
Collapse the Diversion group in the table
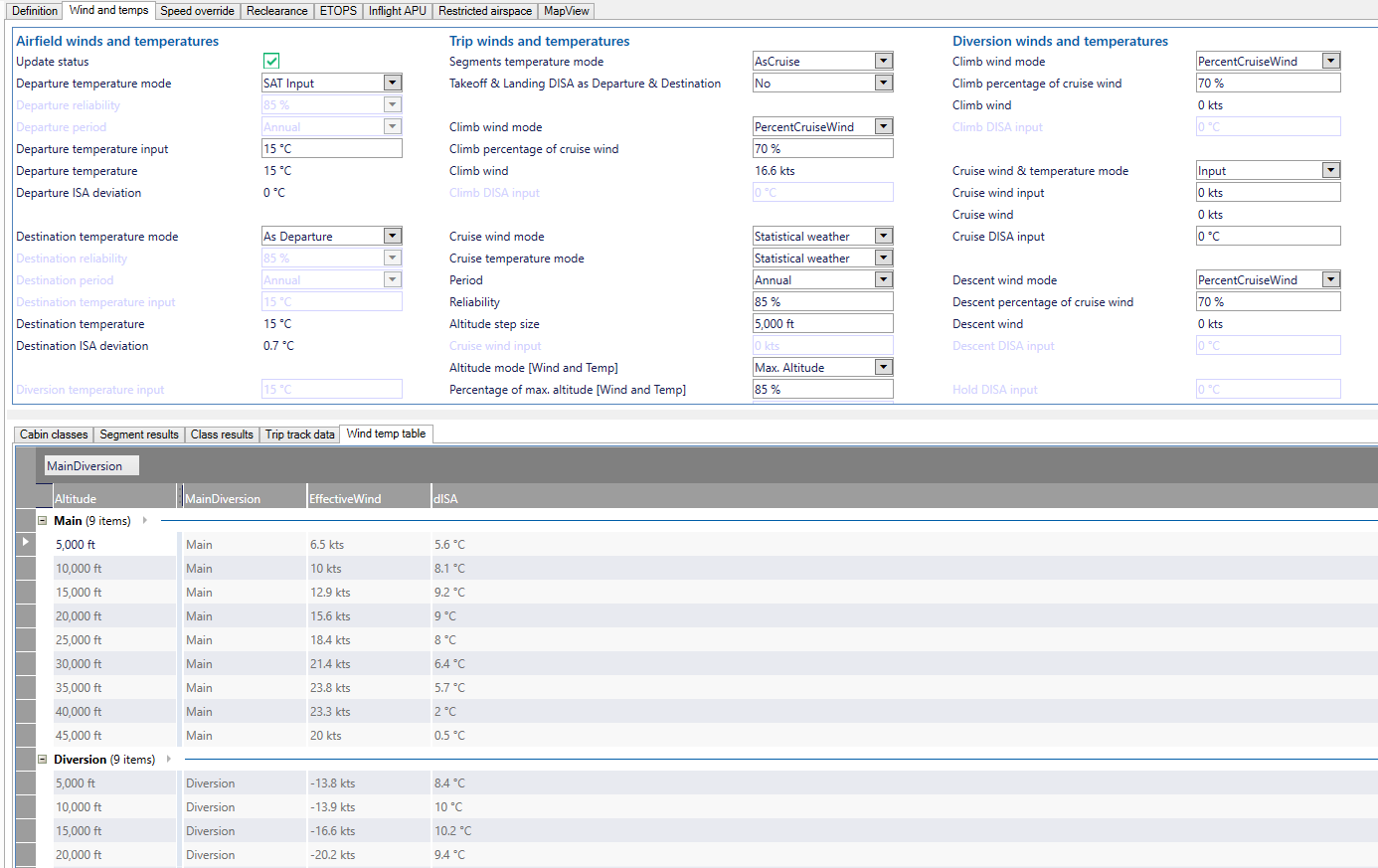point(42,759)
